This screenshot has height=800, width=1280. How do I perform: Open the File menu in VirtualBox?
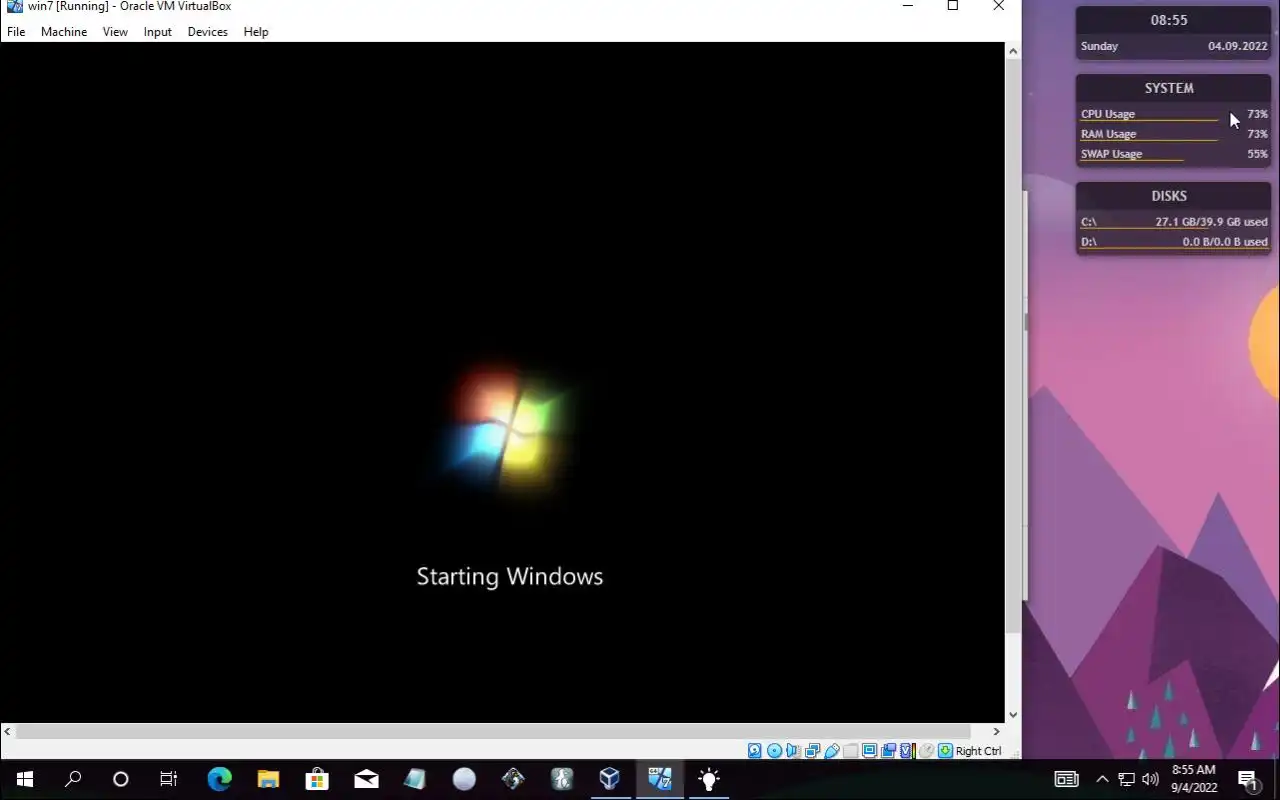16,32
